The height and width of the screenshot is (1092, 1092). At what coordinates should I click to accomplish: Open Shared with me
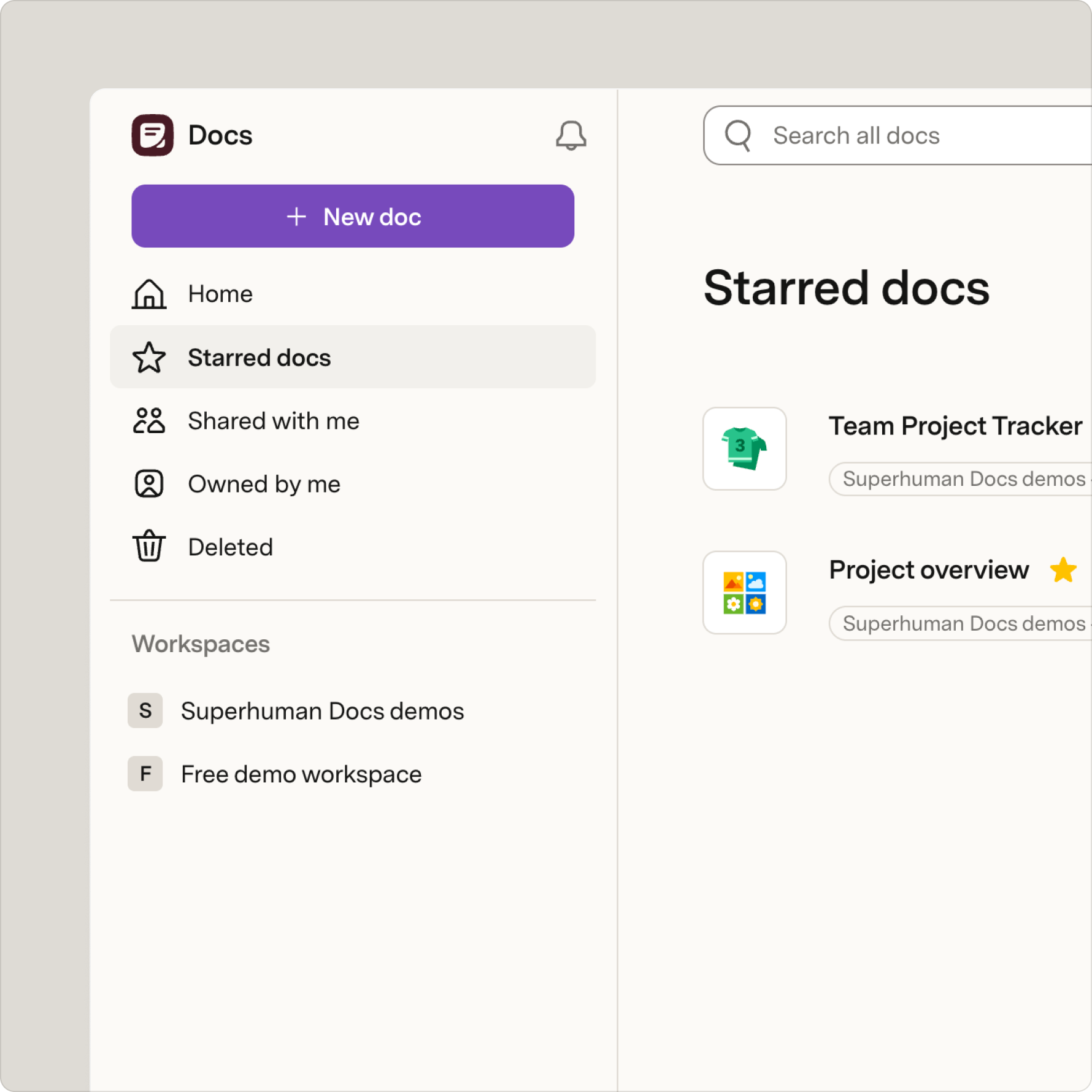click(x=353, y=421)
